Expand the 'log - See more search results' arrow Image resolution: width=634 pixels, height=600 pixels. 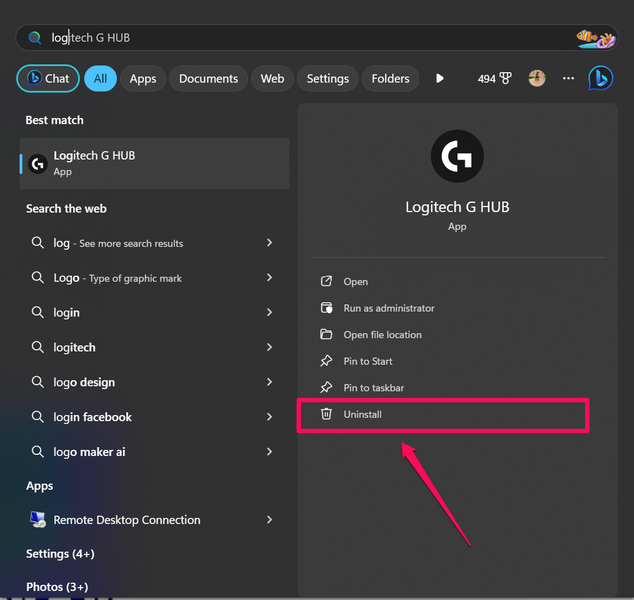269,243
